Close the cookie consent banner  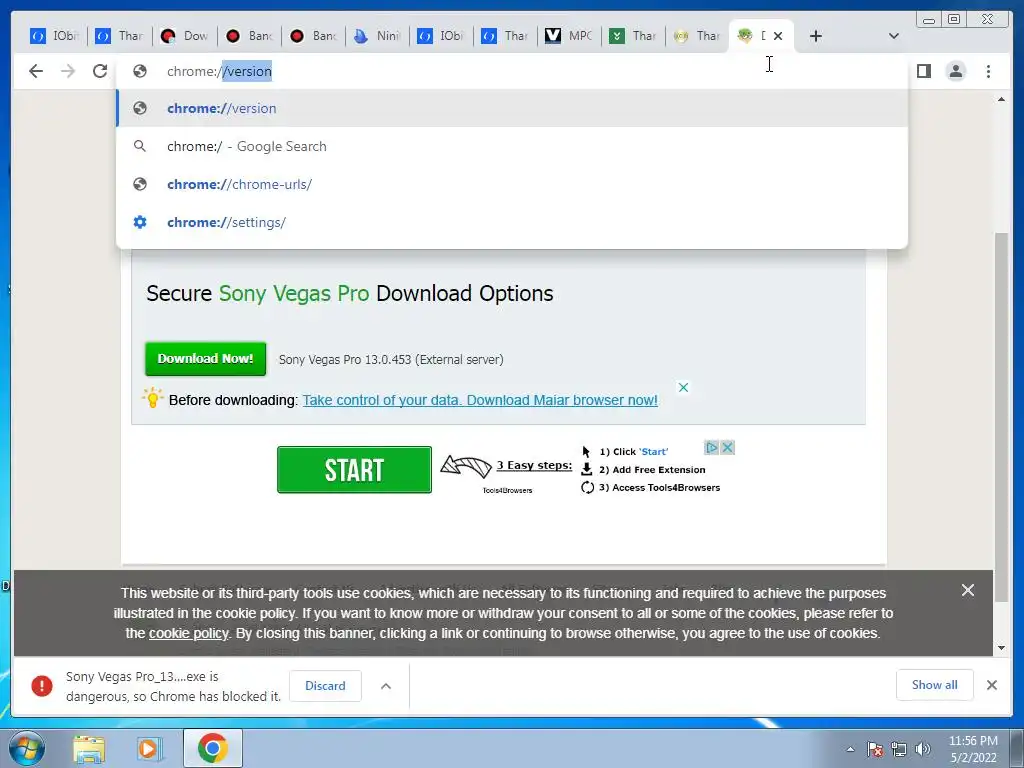(x=968, y=590)
